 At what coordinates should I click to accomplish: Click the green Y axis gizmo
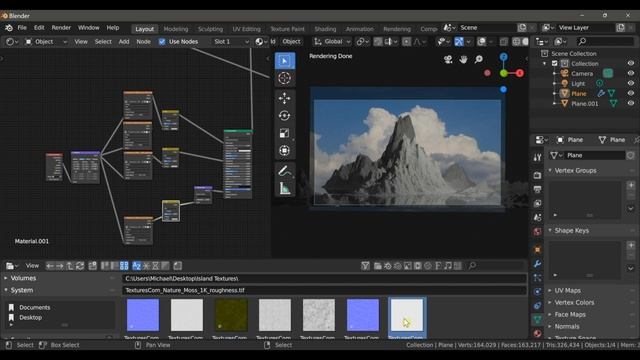[504, 73]
